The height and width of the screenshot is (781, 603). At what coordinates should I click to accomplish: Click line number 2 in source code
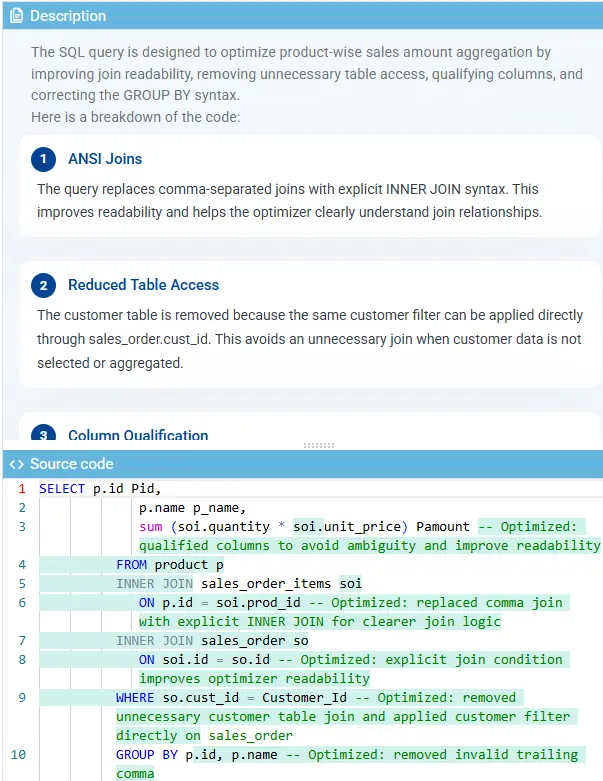tap(22, 508)
